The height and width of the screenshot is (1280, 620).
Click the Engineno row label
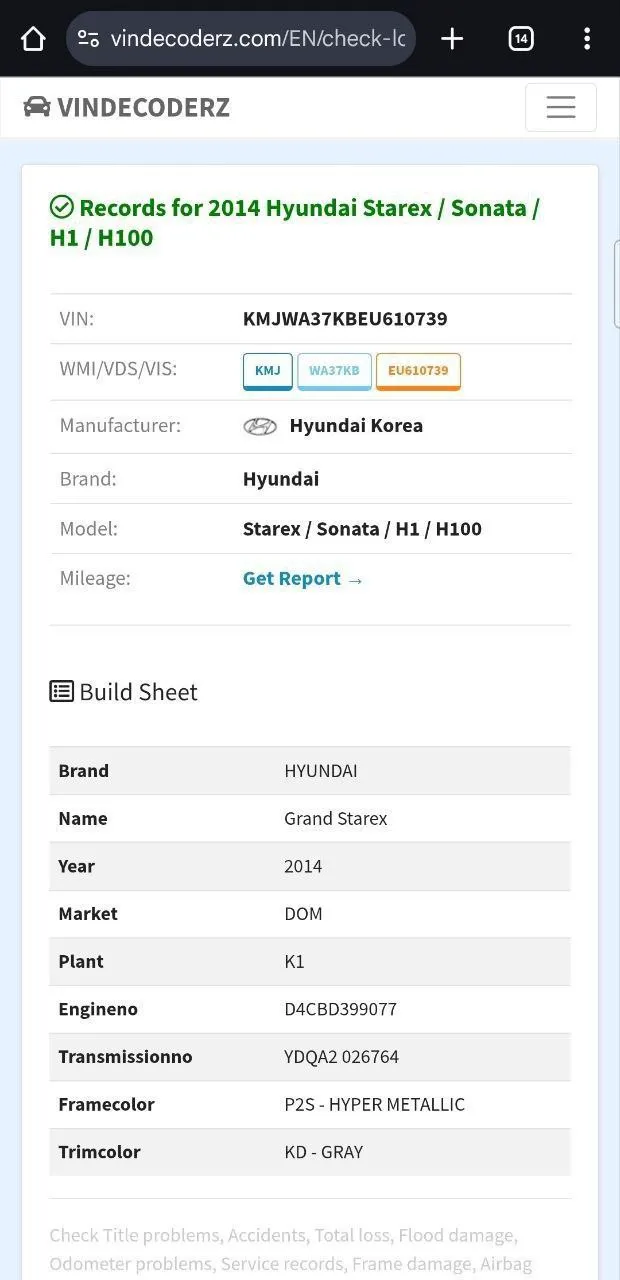[98, 1010]
